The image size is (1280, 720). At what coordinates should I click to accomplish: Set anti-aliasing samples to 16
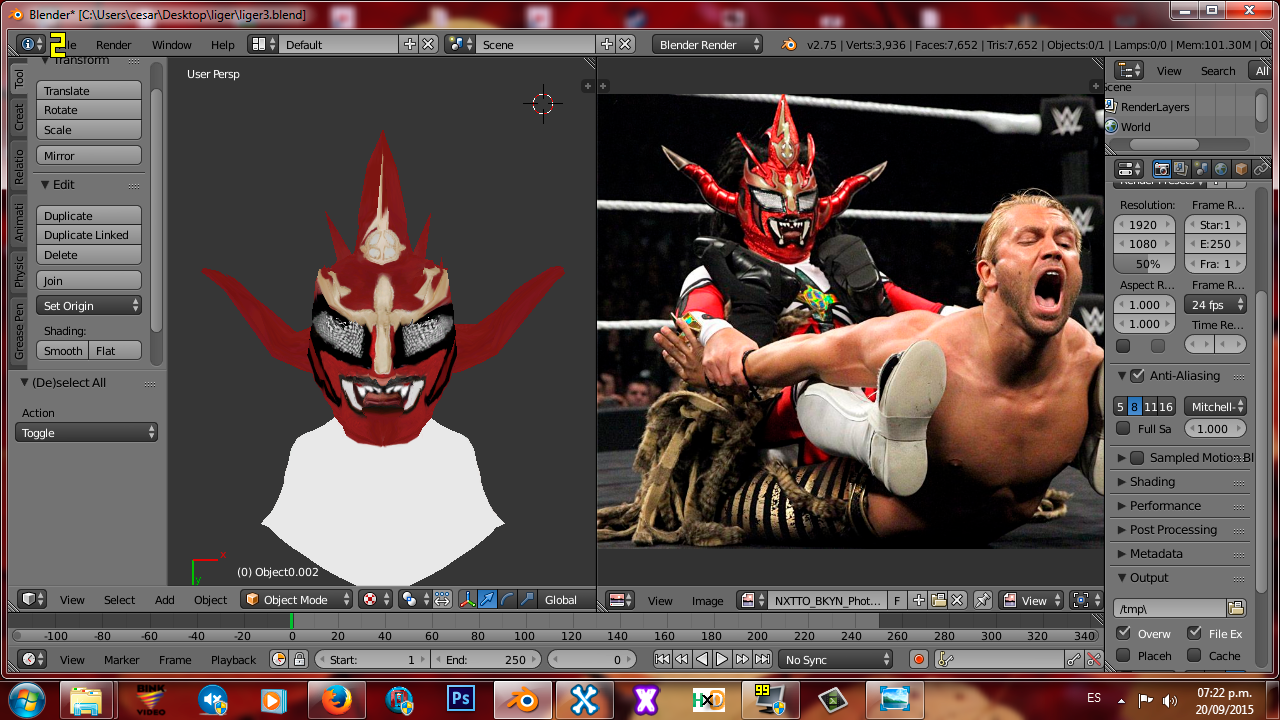[x=1166, y=406]
